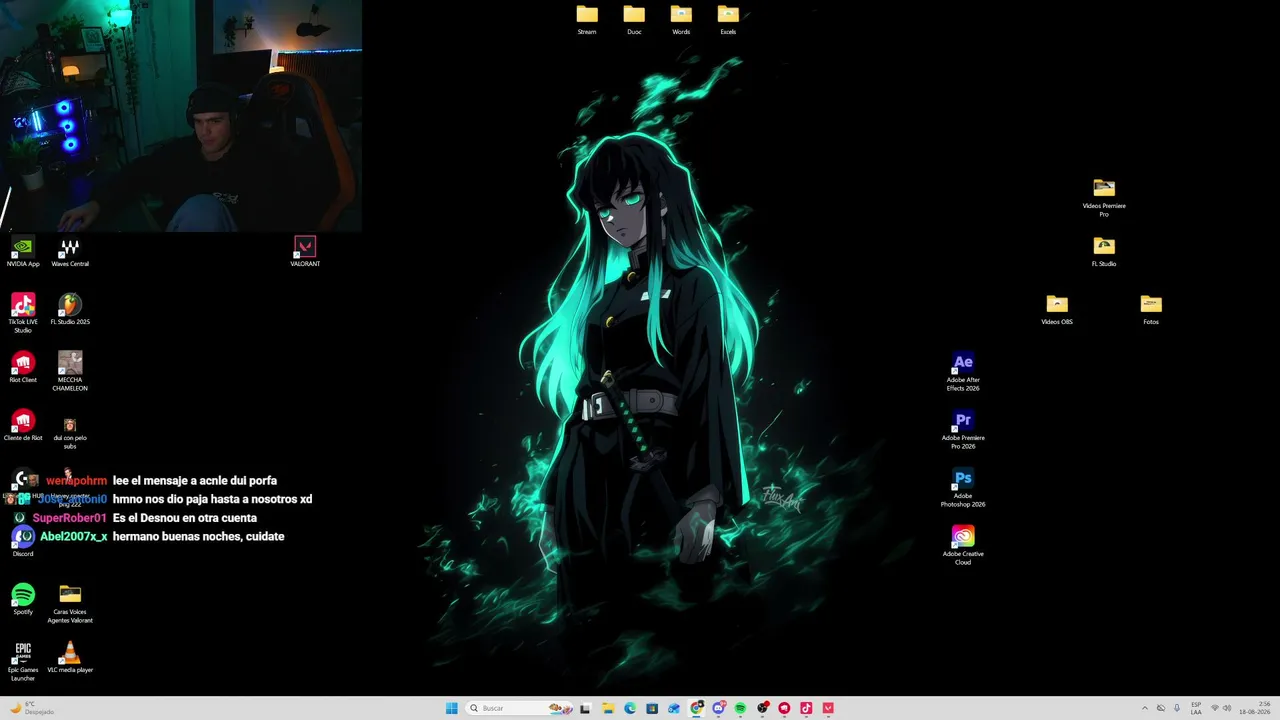This screenshot has width=1280, height=720.
Task: Click the username Abel2007x_x in chat
Action: pyautogui.click(x=73, y=537)
